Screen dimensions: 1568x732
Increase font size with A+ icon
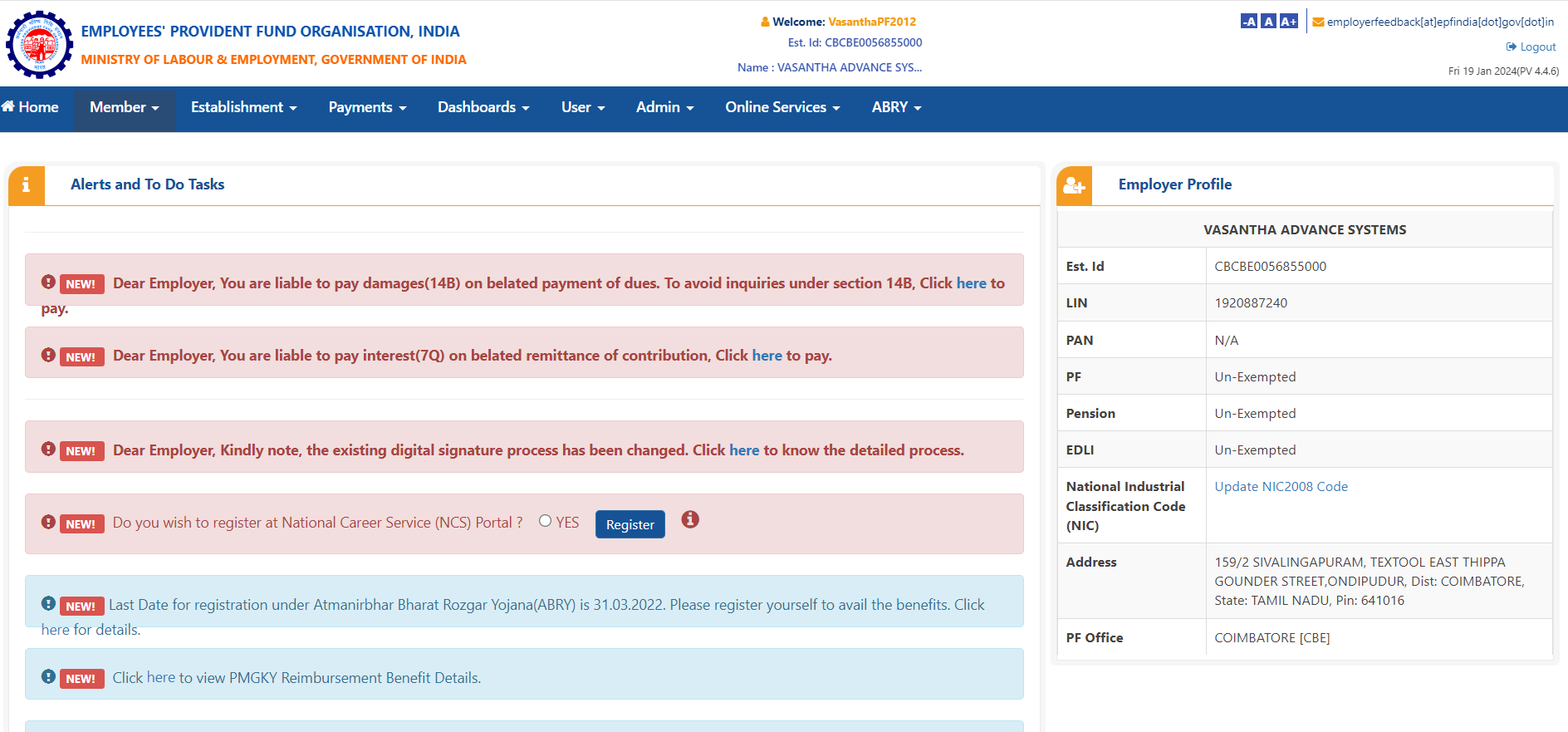click(x=1288, y=22)
